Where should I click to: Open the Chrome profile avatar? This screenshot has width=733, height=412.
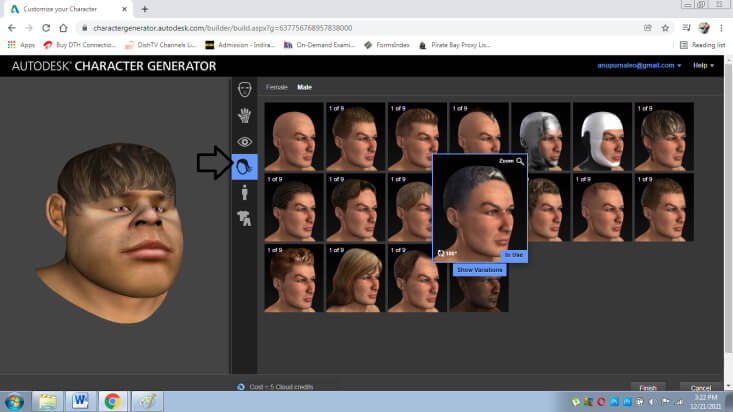(704, 28)
